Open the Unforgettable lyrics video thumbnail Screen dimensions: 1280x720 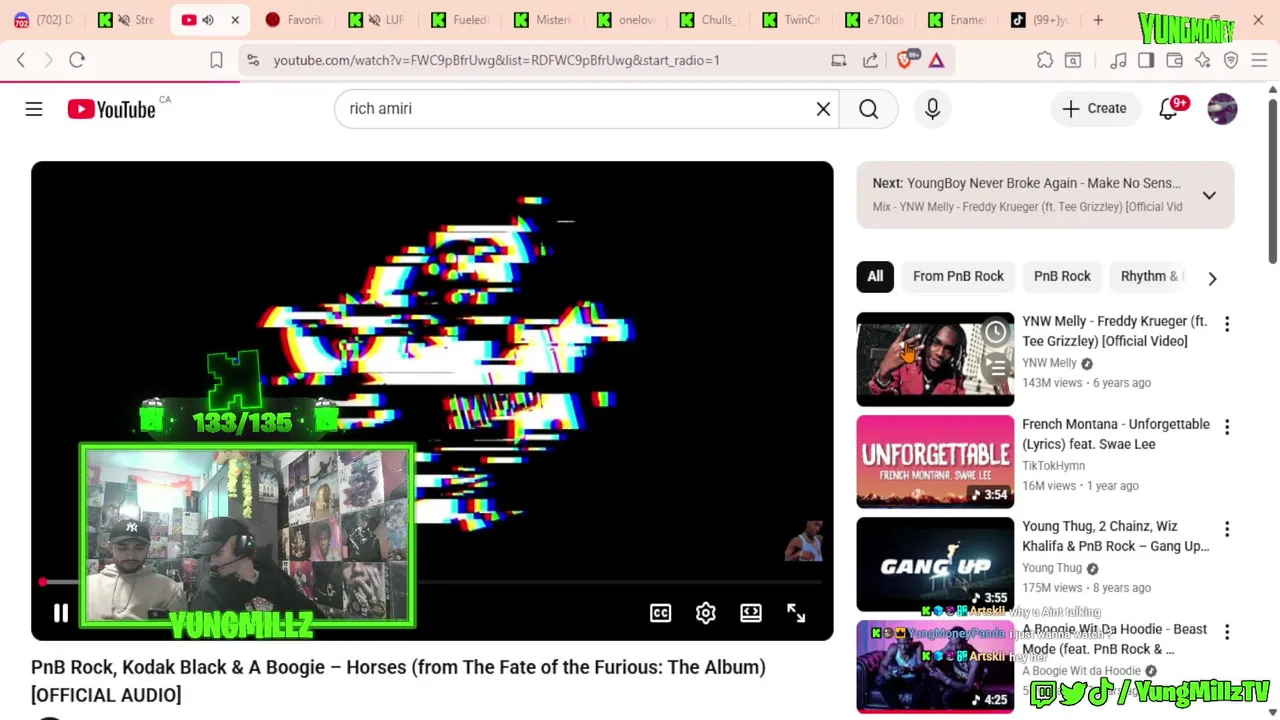coord(935,462)
